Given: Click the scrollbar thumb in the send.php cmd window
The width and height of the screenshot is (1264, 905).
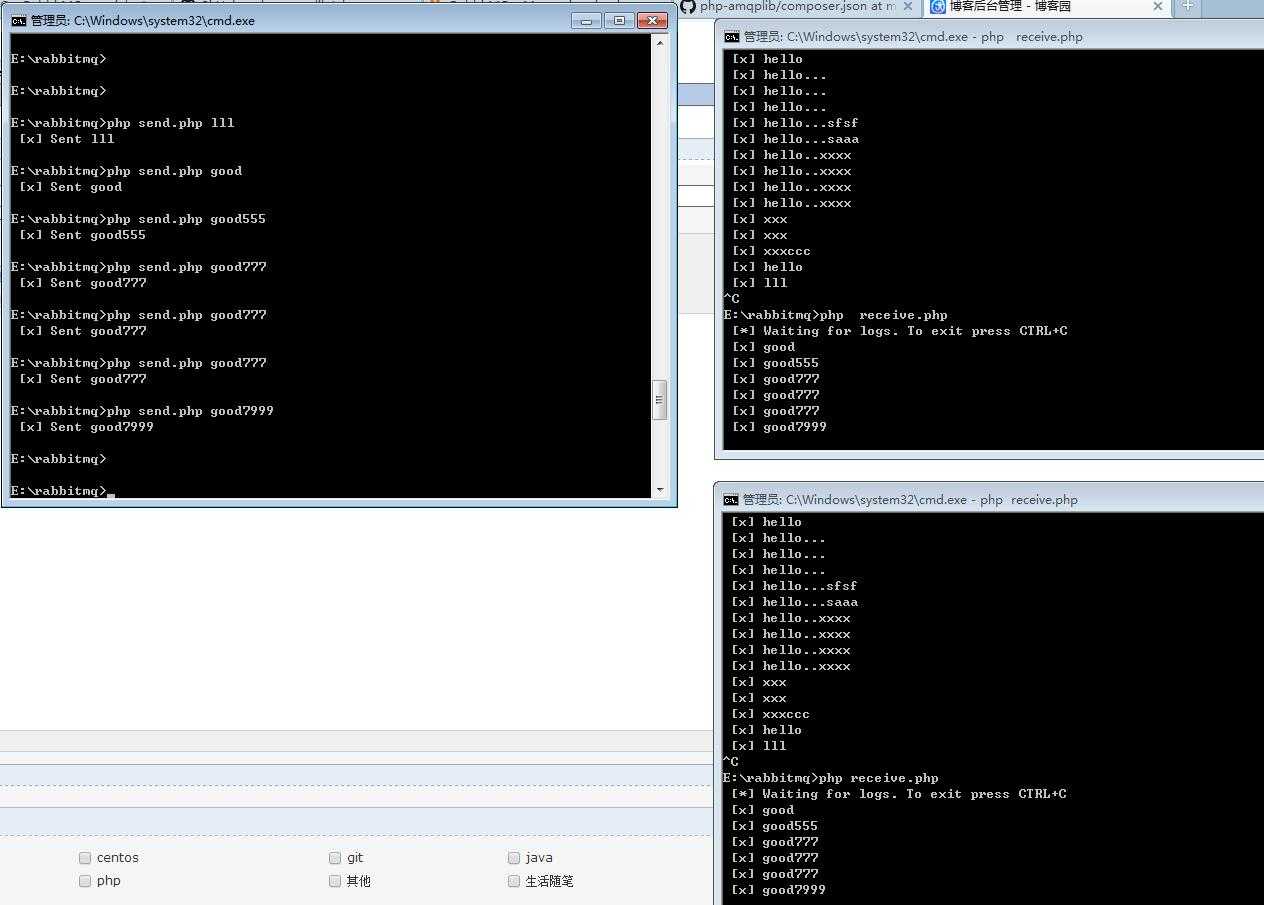Looking at the screenshot, I should pos(660,399).
